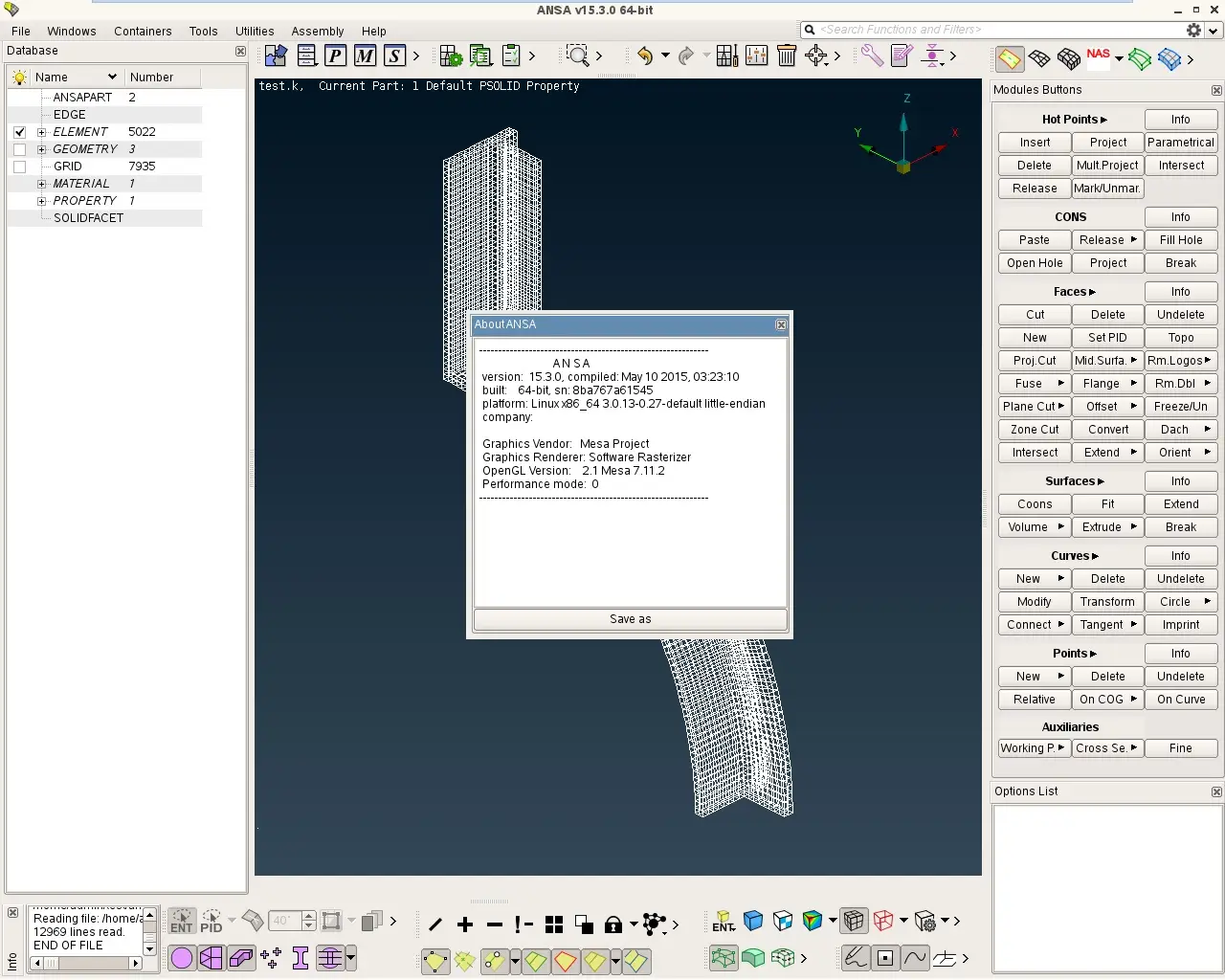Open the NAS deck dropdown arrow
Viewport: 1225px width, 980px height.
click(x=1119, y=58)
